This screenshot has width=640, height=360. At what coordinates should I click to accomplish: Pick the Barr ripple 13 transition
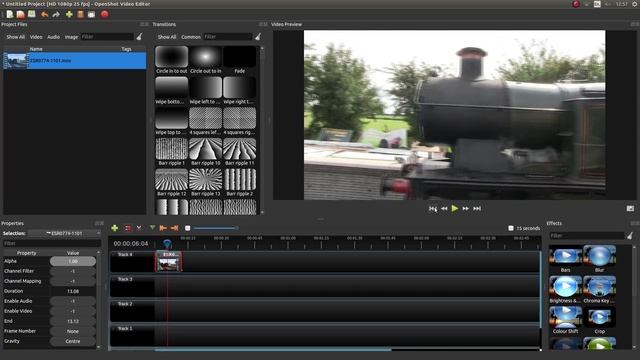click(205, 182)
